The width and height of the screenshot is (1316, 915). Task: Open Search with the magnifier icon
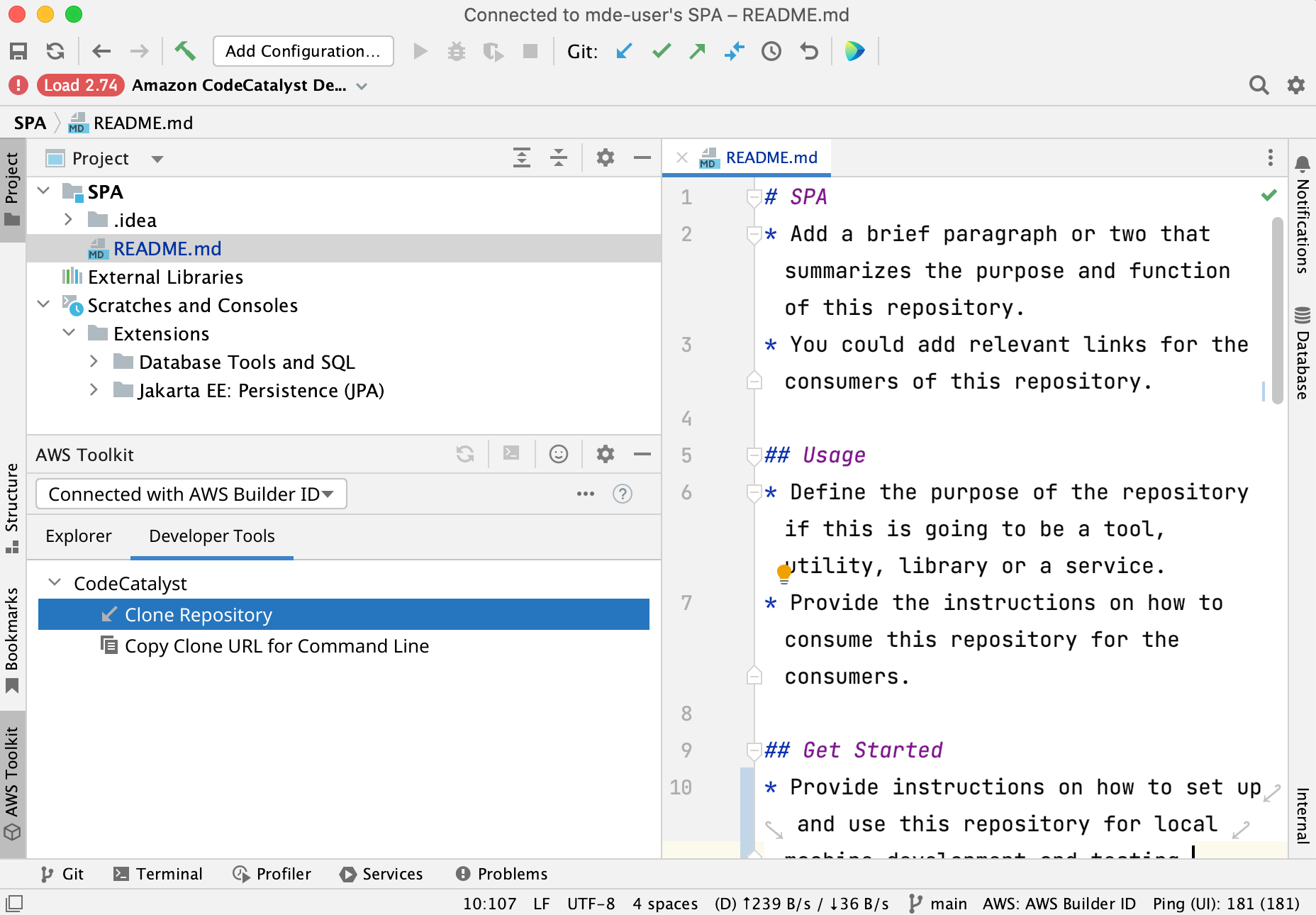point(1259,85)
